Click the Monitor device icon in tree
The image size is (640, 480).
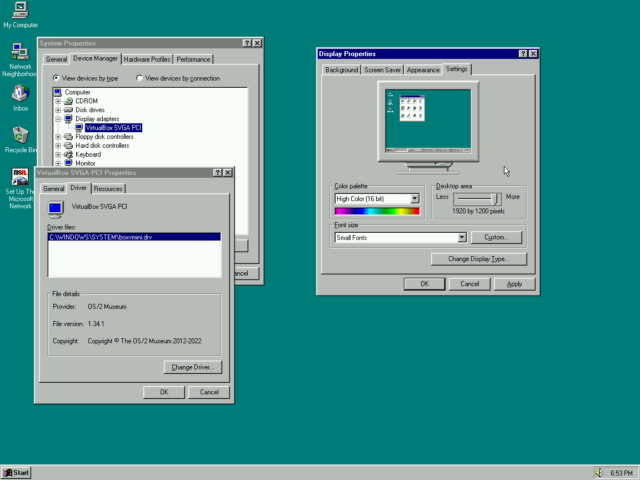pos(69,163)
